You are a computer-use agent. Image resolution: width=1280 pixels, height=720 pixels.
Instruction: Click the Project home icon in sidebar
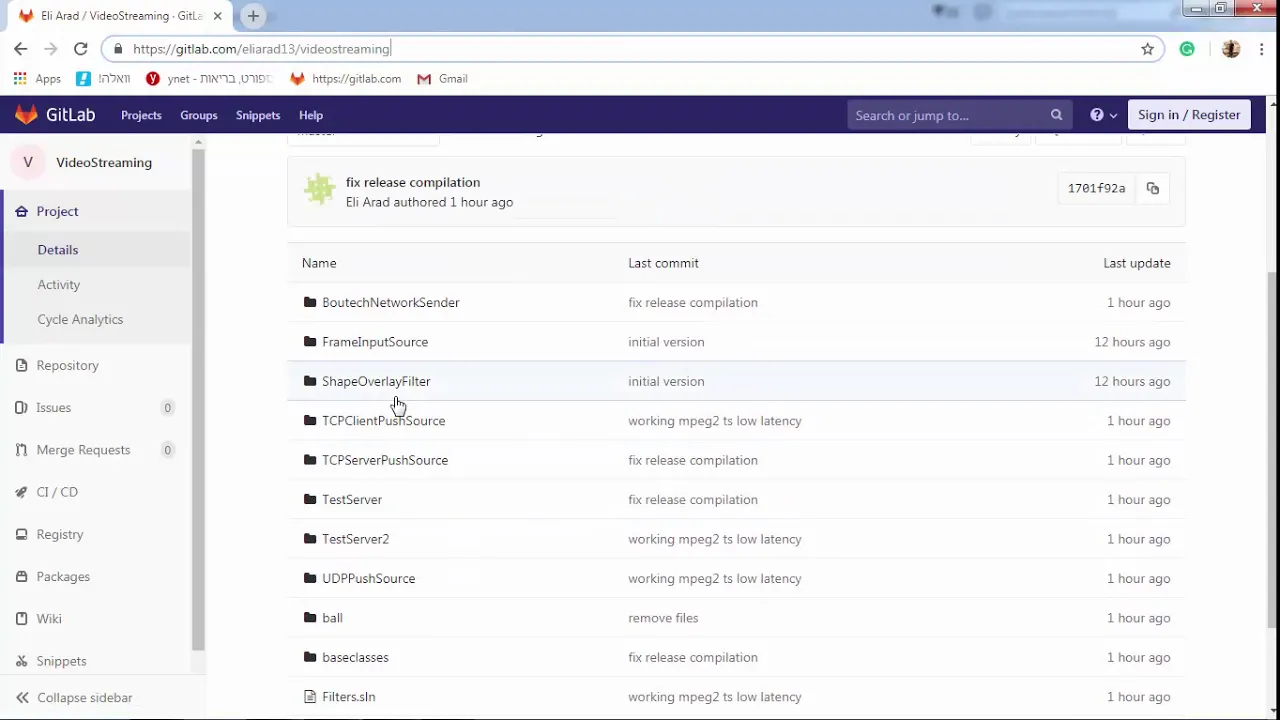click(21, 211)
